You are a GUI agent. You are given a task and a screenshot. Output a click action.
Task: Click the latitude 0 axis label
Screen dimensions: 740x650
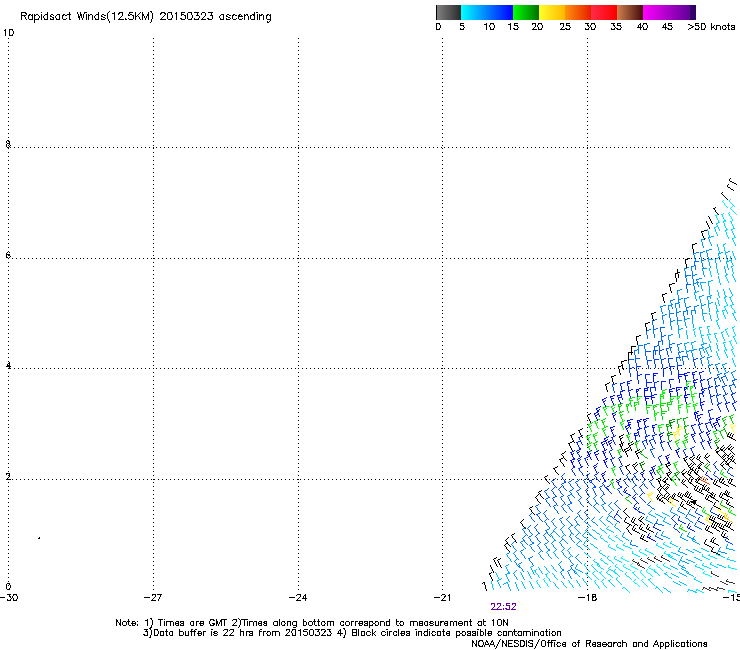(8, 587)
